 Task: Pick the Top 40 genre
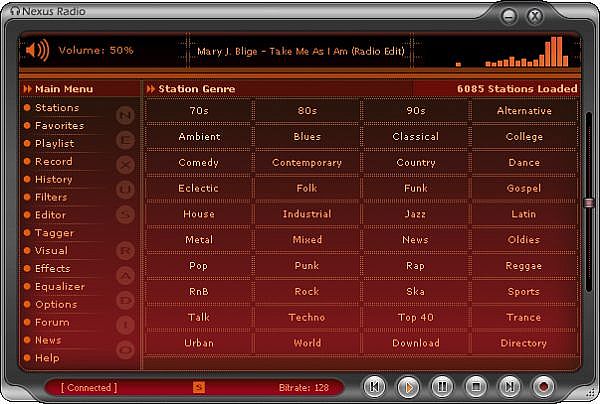point(416,317)
